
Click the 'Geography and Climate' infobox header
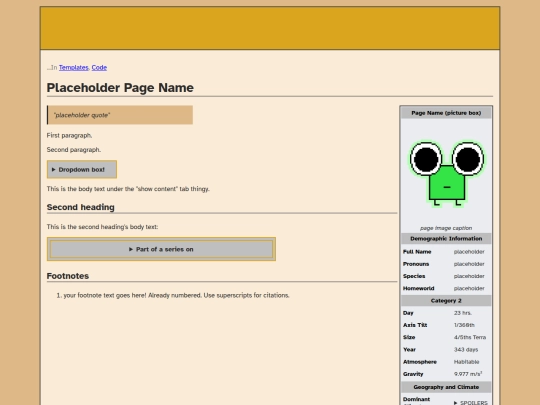tap(446, 387)
